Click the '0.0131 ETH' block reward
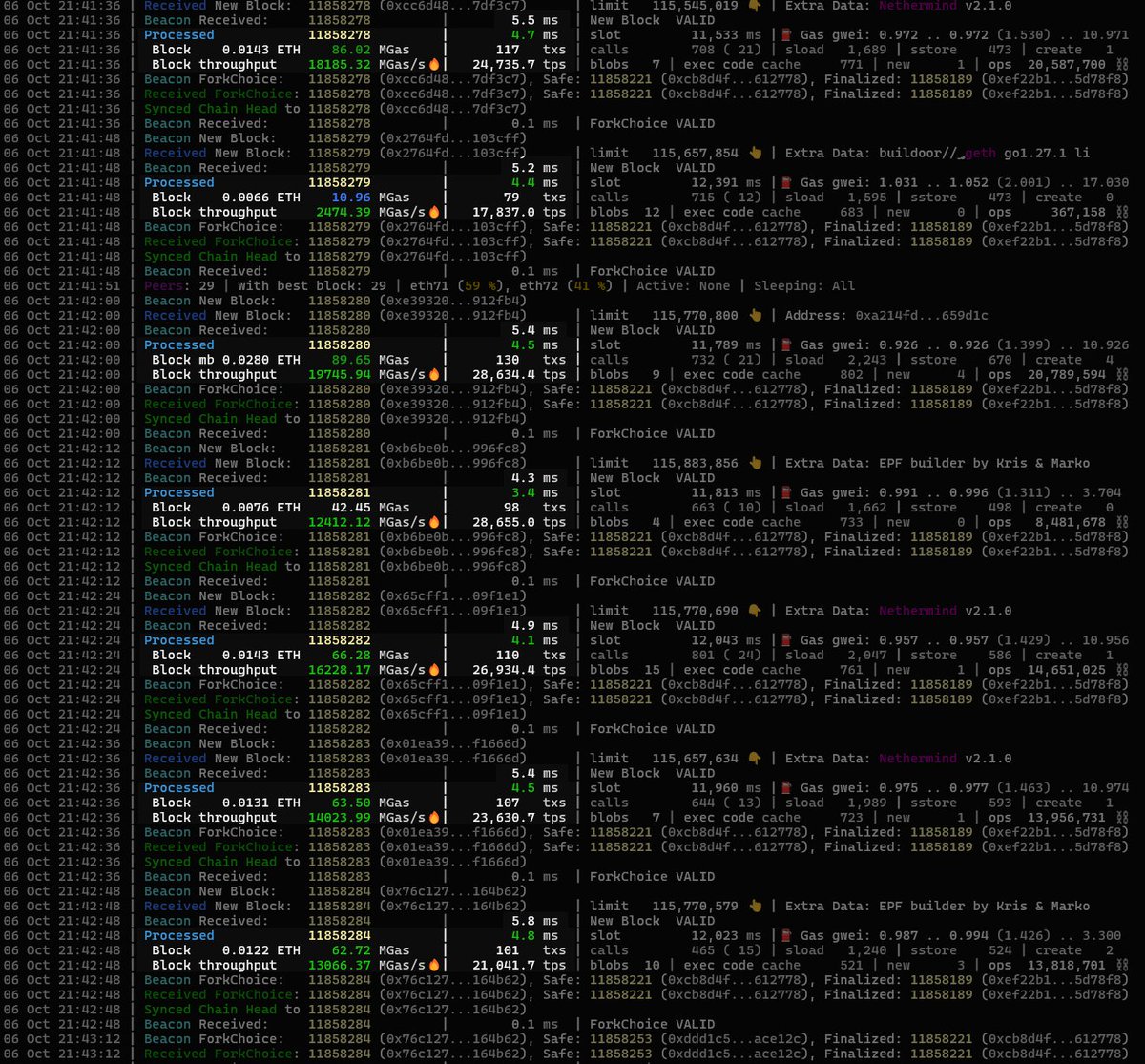 [x=260, y=803]
